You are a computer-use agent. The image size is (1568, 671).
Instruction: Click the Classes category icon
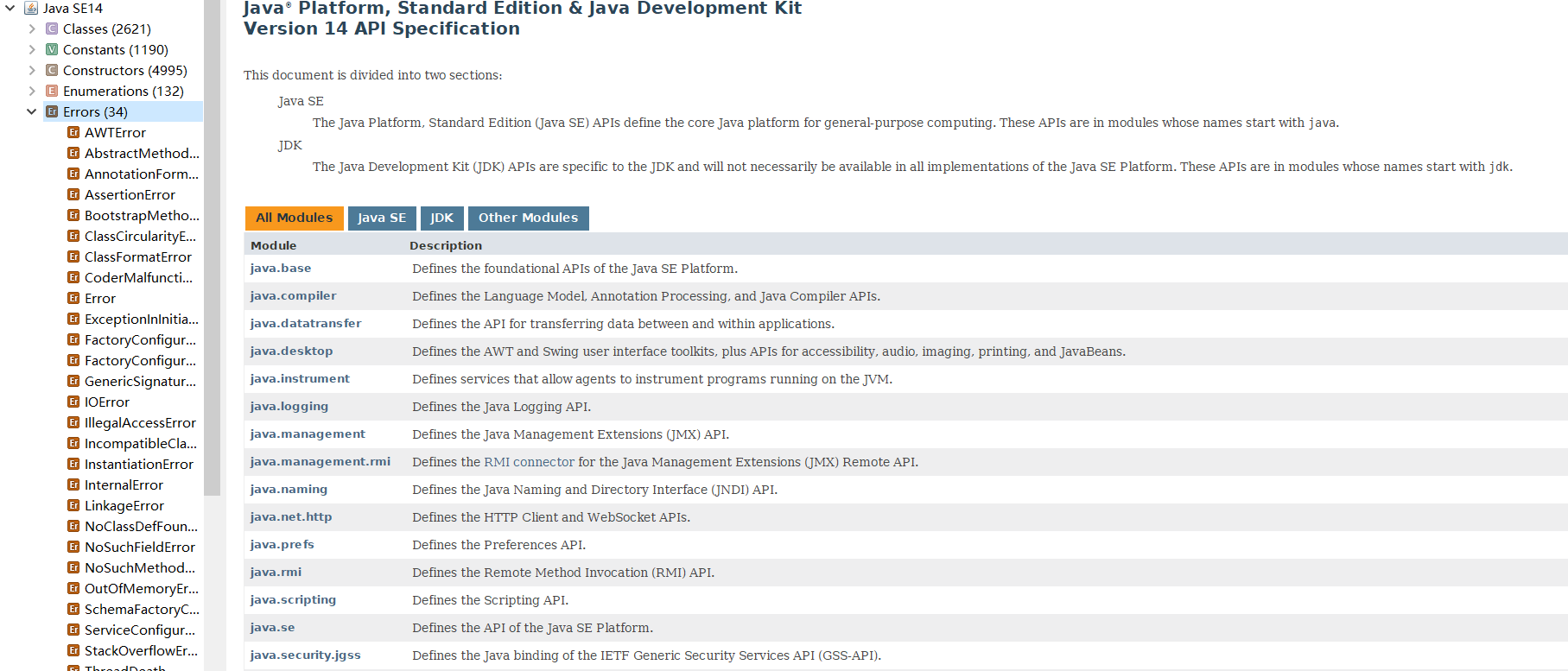click(52, 28)
